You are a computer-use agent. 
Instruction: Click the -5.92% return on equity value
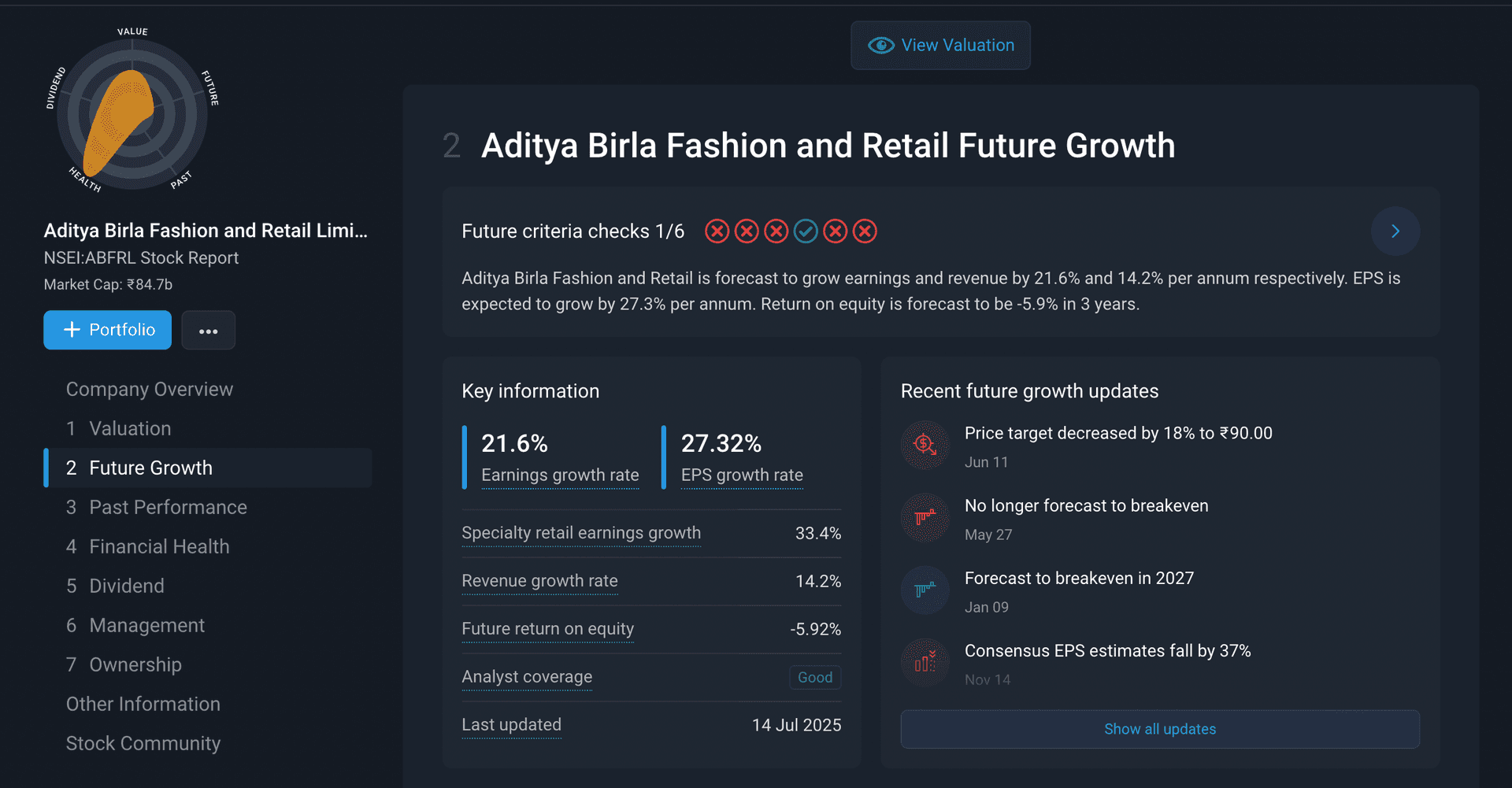click(x=815, y=630)
